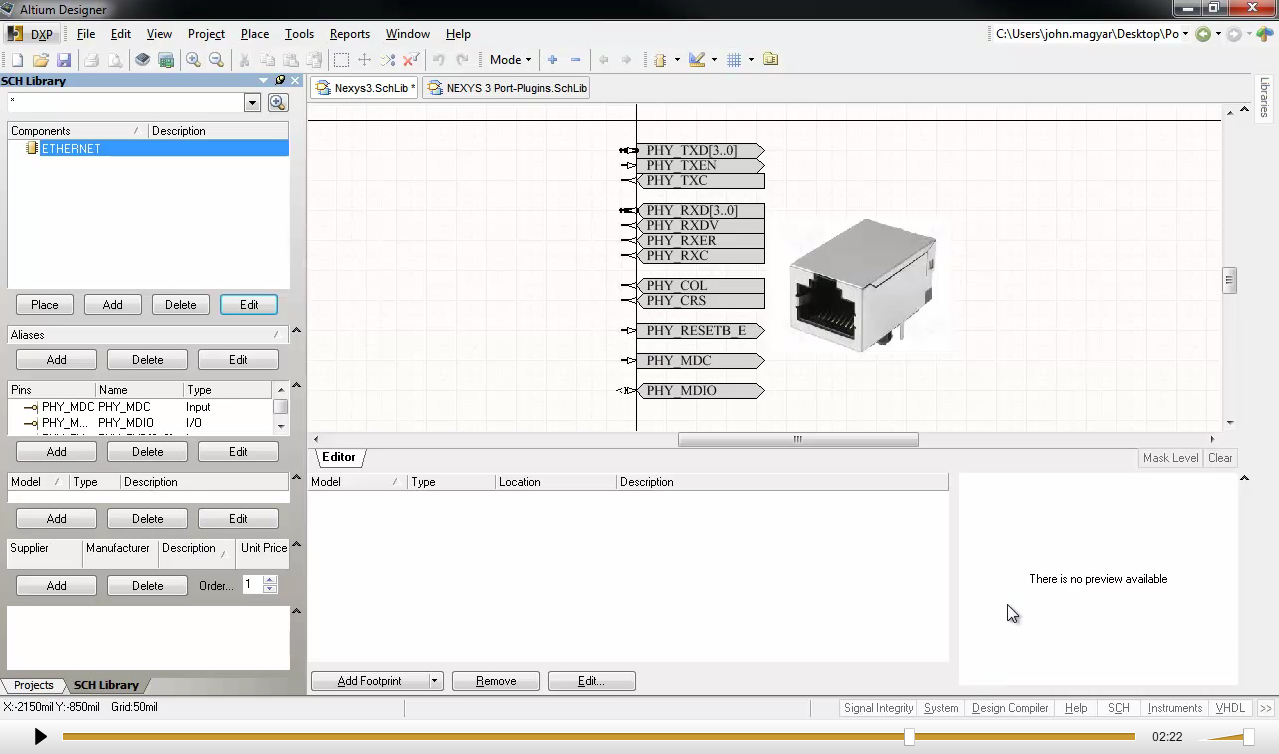Click Delete button under Pins list
Screen dimensions: 1279x754
[x=148, y=452]
